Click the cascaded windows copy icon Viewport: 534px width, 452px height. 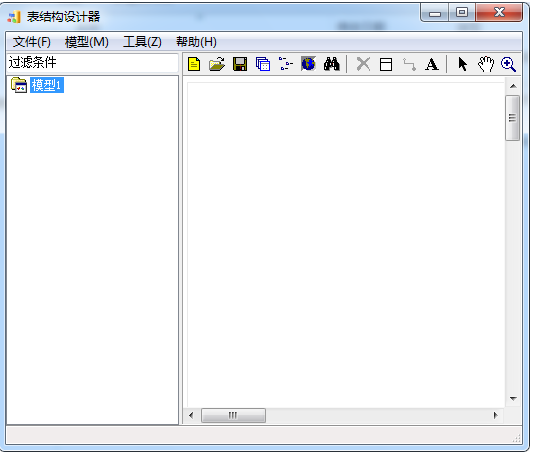(x=263, y=64)
